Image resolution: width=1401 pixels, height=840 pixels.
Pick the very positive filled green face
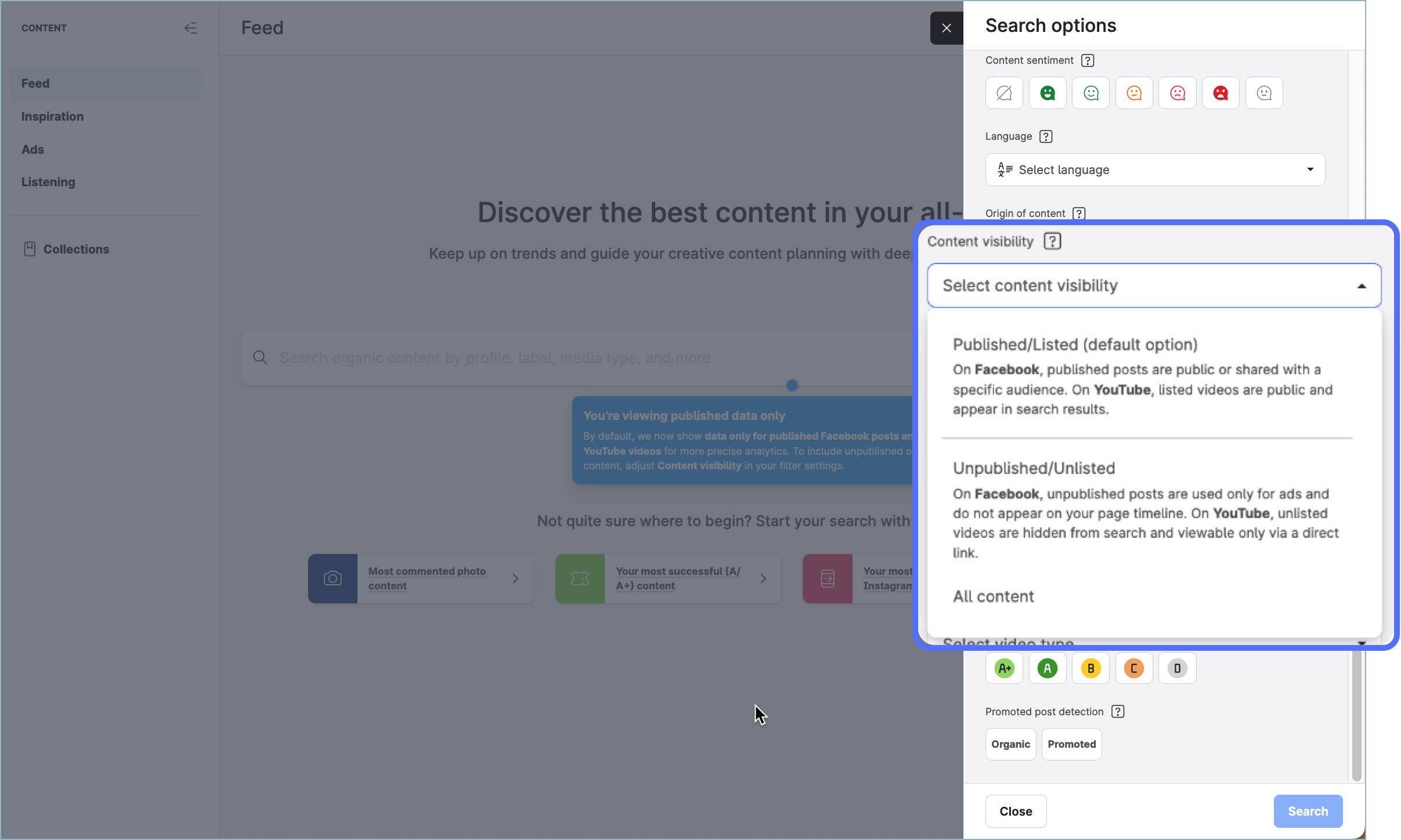pos(1047,93)
